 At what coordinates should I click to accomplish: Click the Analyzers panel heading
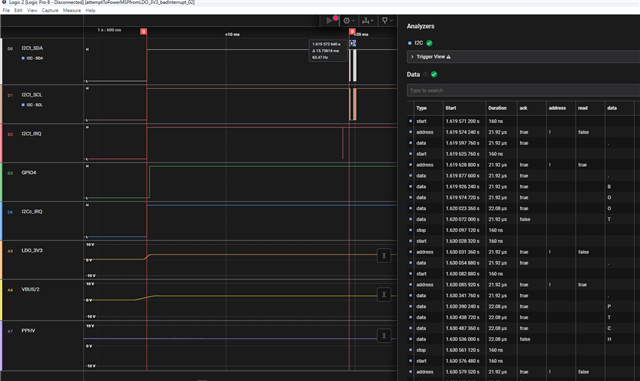coord(420,26)
